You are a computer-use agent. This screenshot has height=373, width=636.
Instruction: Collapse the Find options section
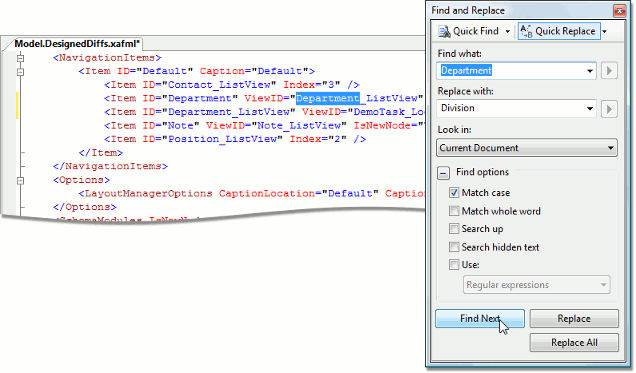click(x=443, y=173)
